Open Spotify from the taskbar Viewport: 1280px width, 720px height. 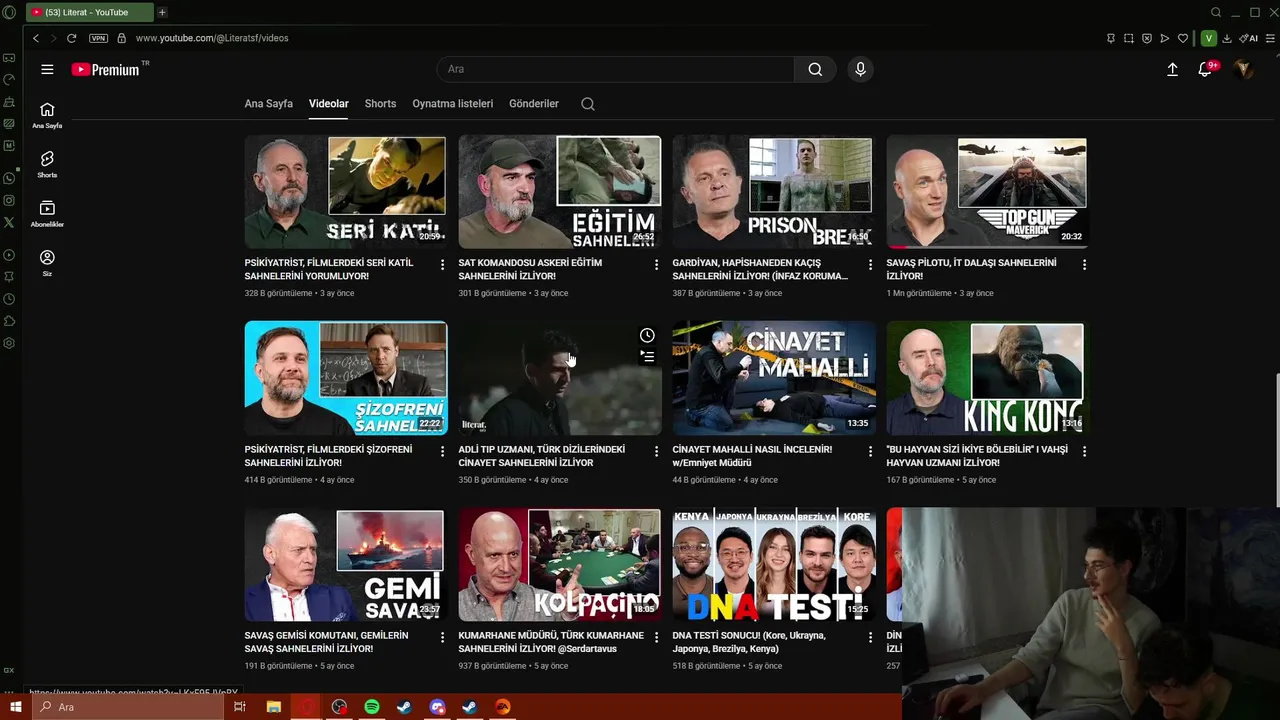[x=372, y=707]
